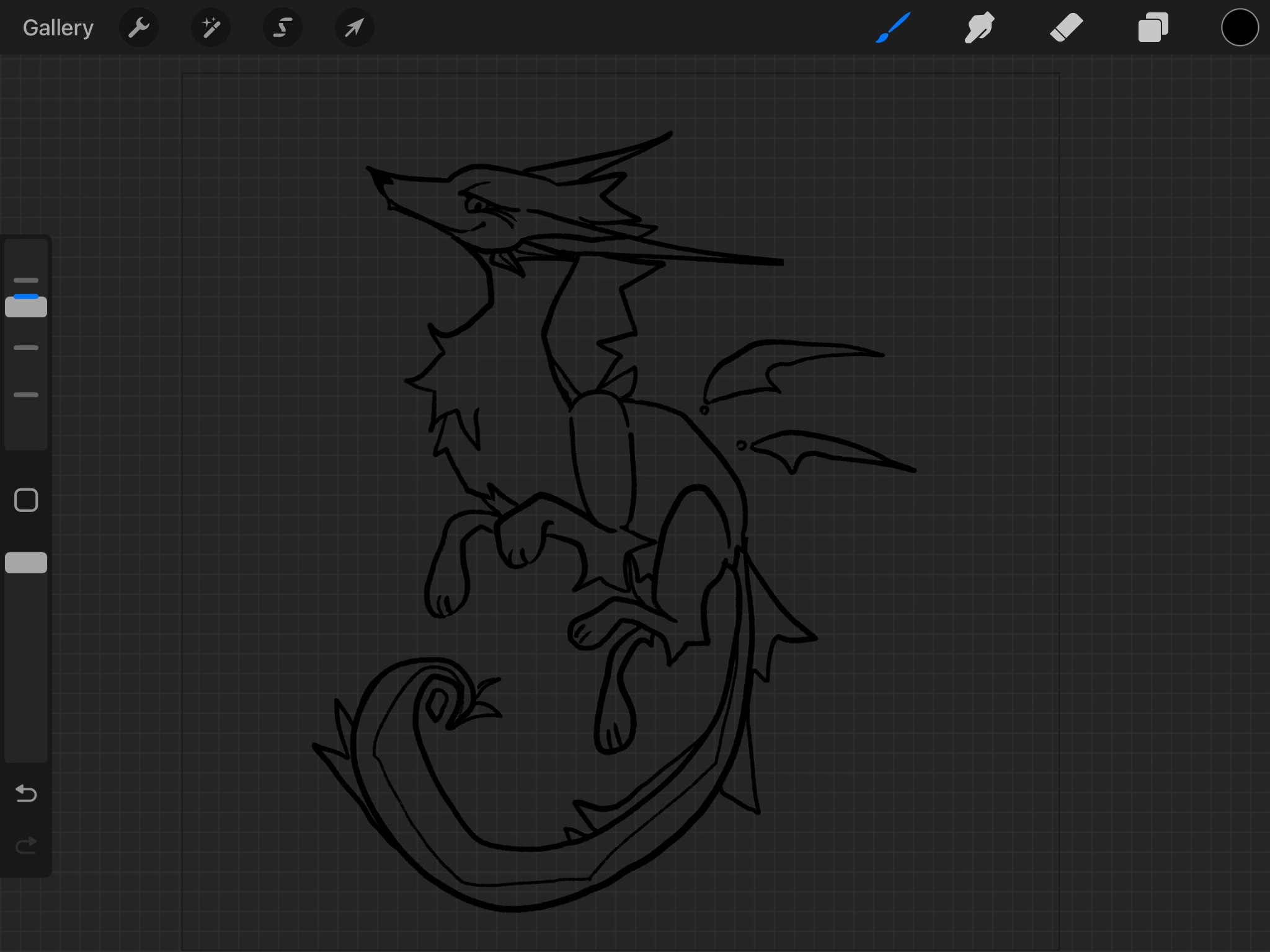The image size is (1270, 952).
Task: Tap the dragon's eye on the canvas
Action: click(x=476, y=205)
